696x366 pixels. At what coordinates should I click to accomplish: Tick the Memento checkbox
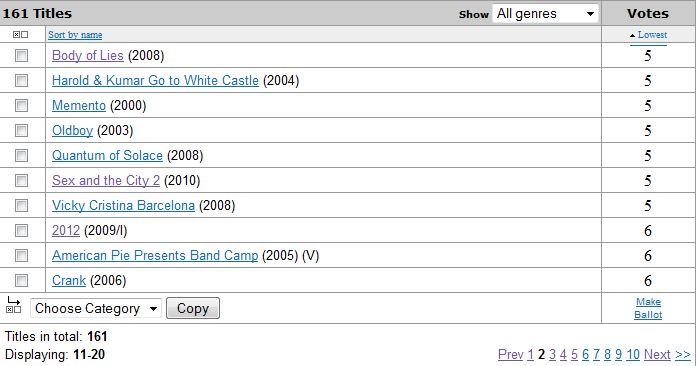click(21, 106)
